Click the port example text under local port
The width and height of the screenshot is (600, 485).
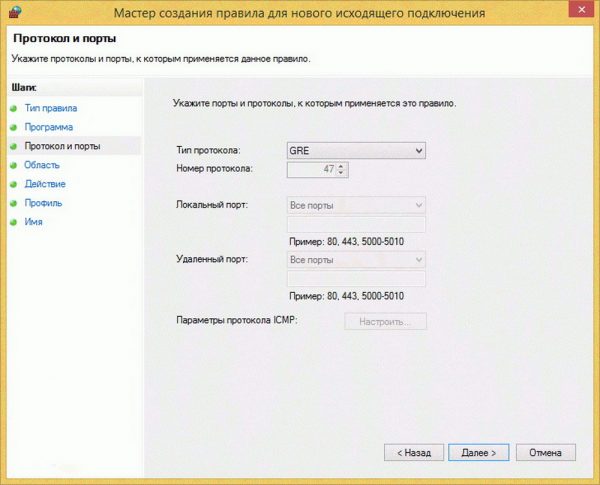[x=346, y=242]
